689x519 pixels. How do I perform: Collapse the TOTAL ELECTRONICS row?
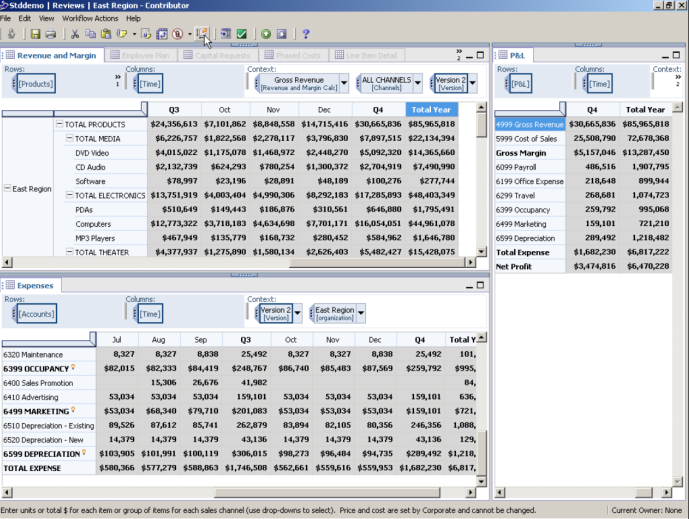pos(69,195)
